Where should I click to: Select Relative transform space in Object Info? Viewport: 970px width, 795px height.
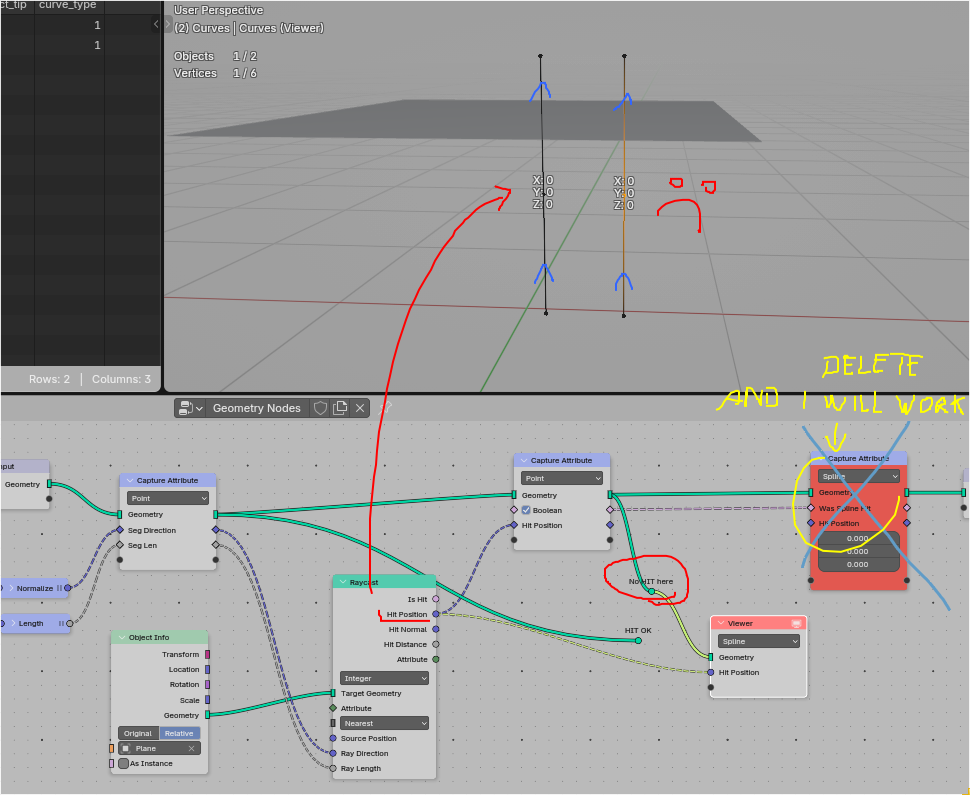pyautogui.click(x=179, y=733)
